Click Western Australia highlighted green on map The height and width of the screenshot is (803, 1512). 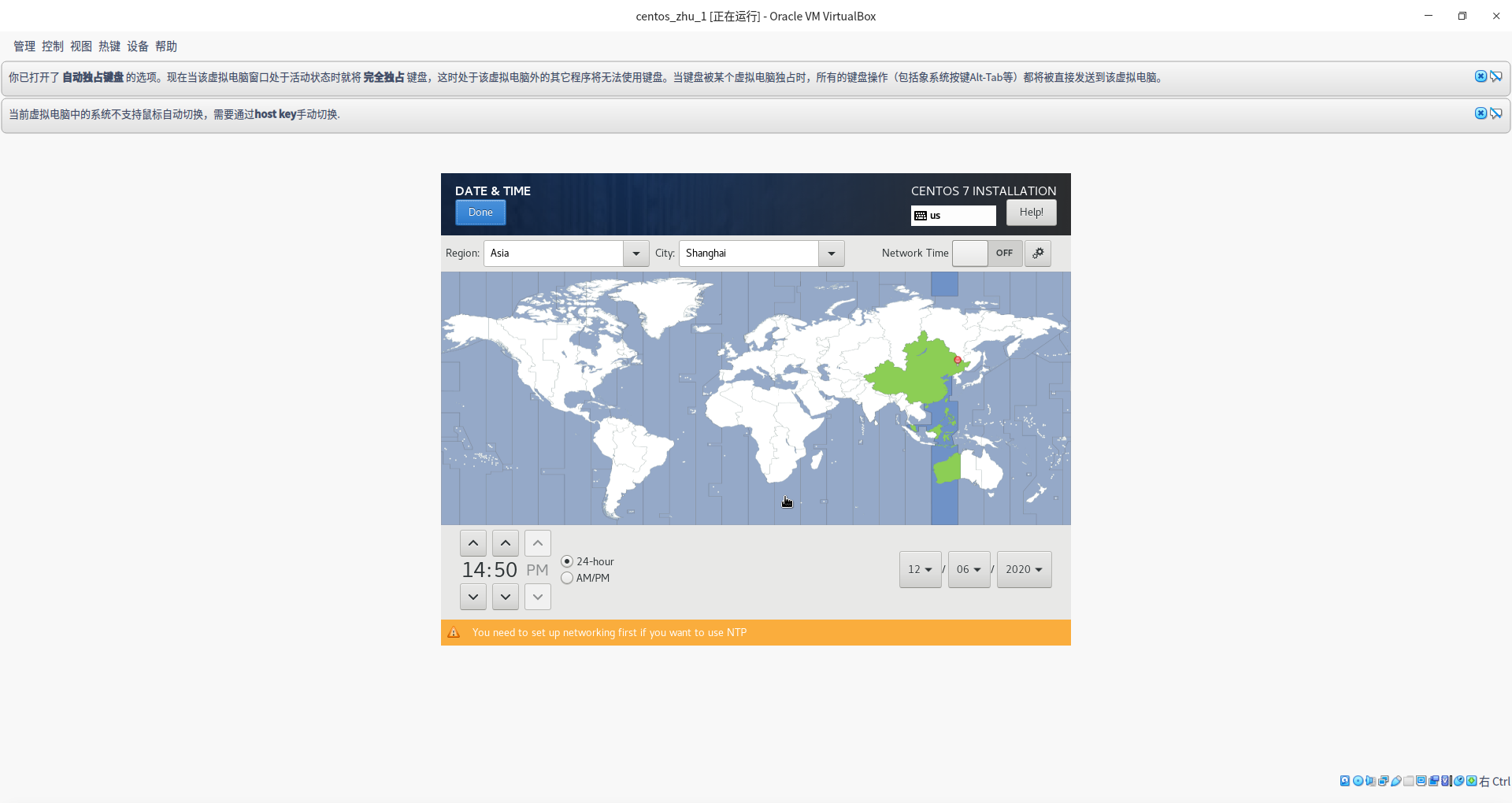(x=947, y=468)
